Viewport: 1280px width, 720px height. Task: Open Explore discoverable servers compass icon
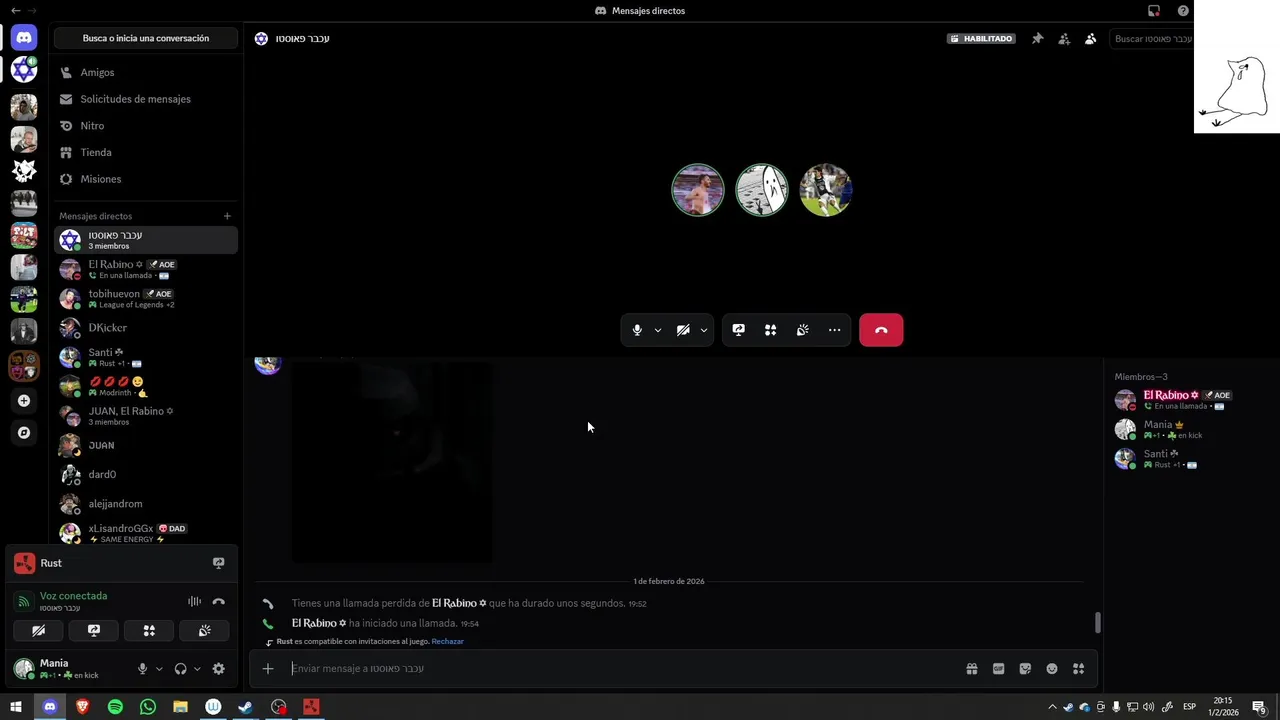(24, 433)
